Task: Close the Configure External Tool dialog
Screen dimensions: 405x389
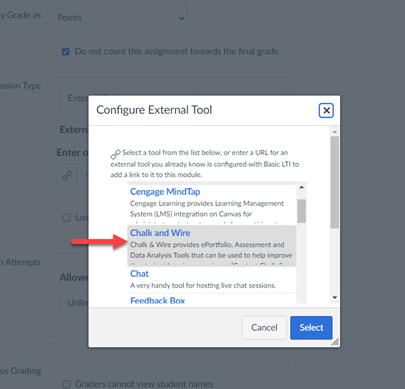Action: (326, 110)
